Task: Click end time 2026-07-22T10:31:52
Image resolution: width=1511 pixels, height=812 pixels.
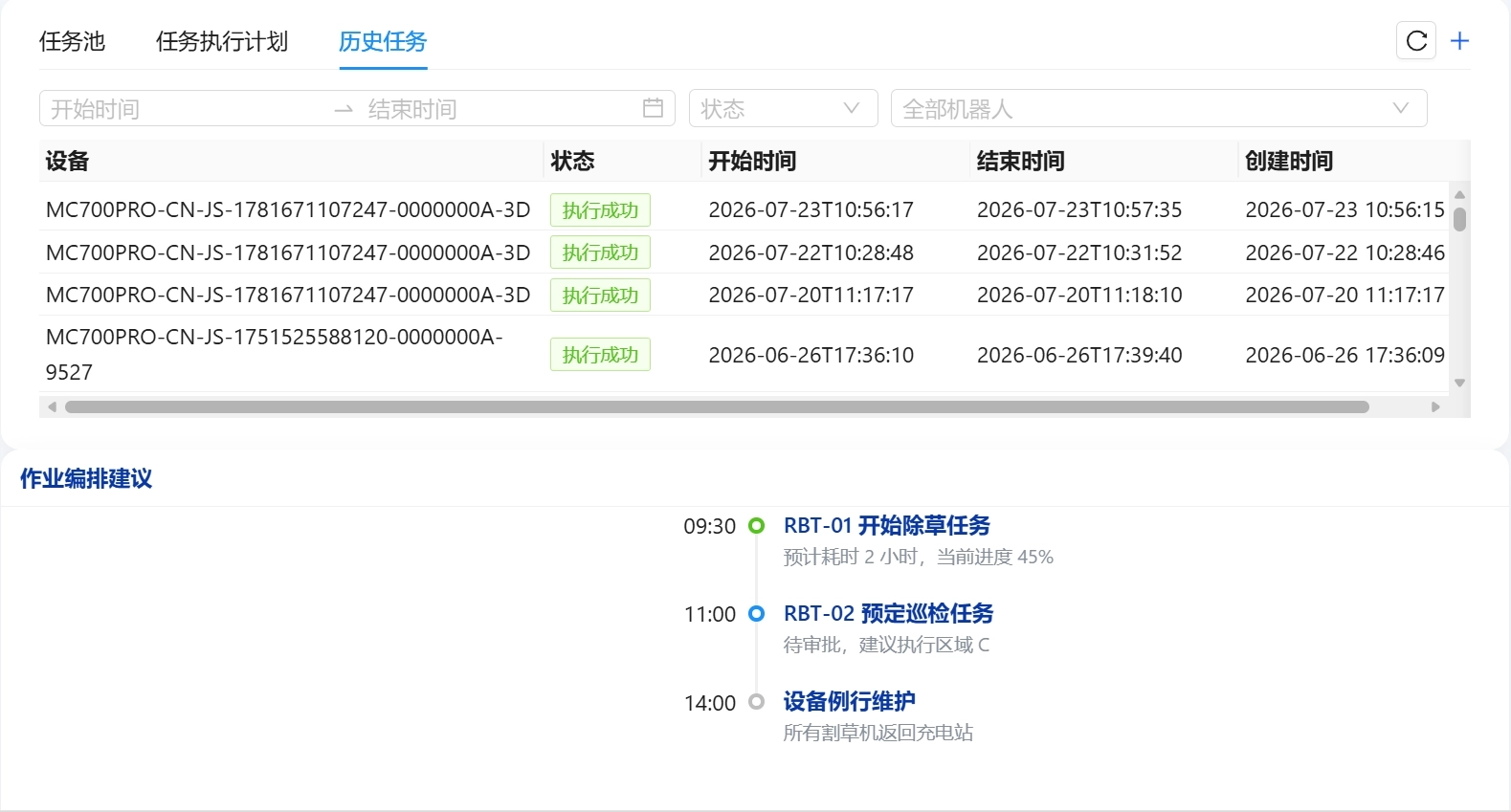Action: [x=1079, y=252]
